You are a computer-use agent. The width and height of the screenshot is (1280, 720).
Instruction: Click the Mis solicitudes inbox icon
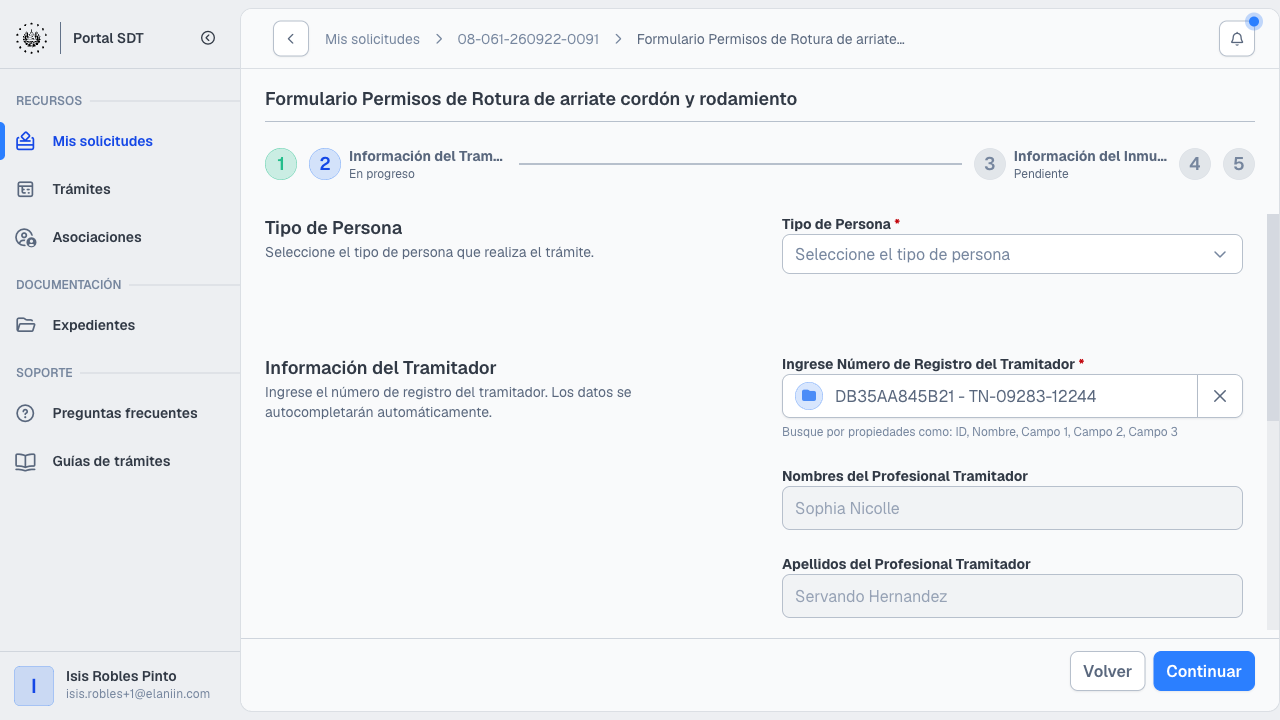26,141
